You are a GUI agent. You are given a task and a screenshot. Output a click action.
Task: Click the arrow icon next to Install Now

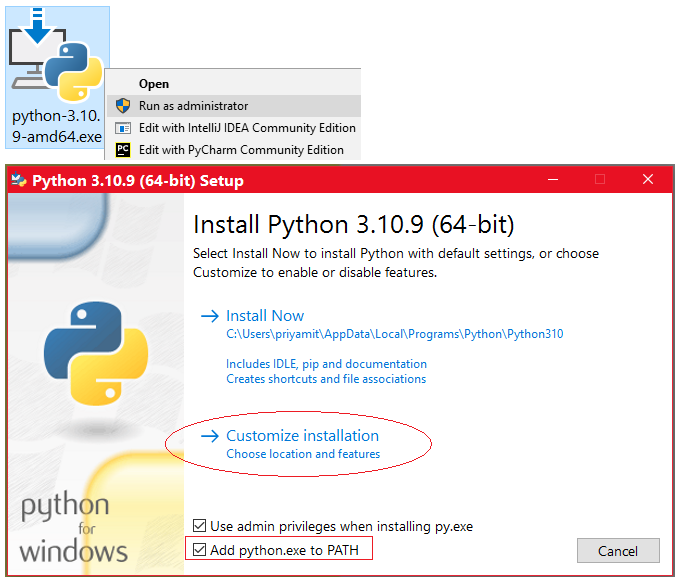[210, 316]
